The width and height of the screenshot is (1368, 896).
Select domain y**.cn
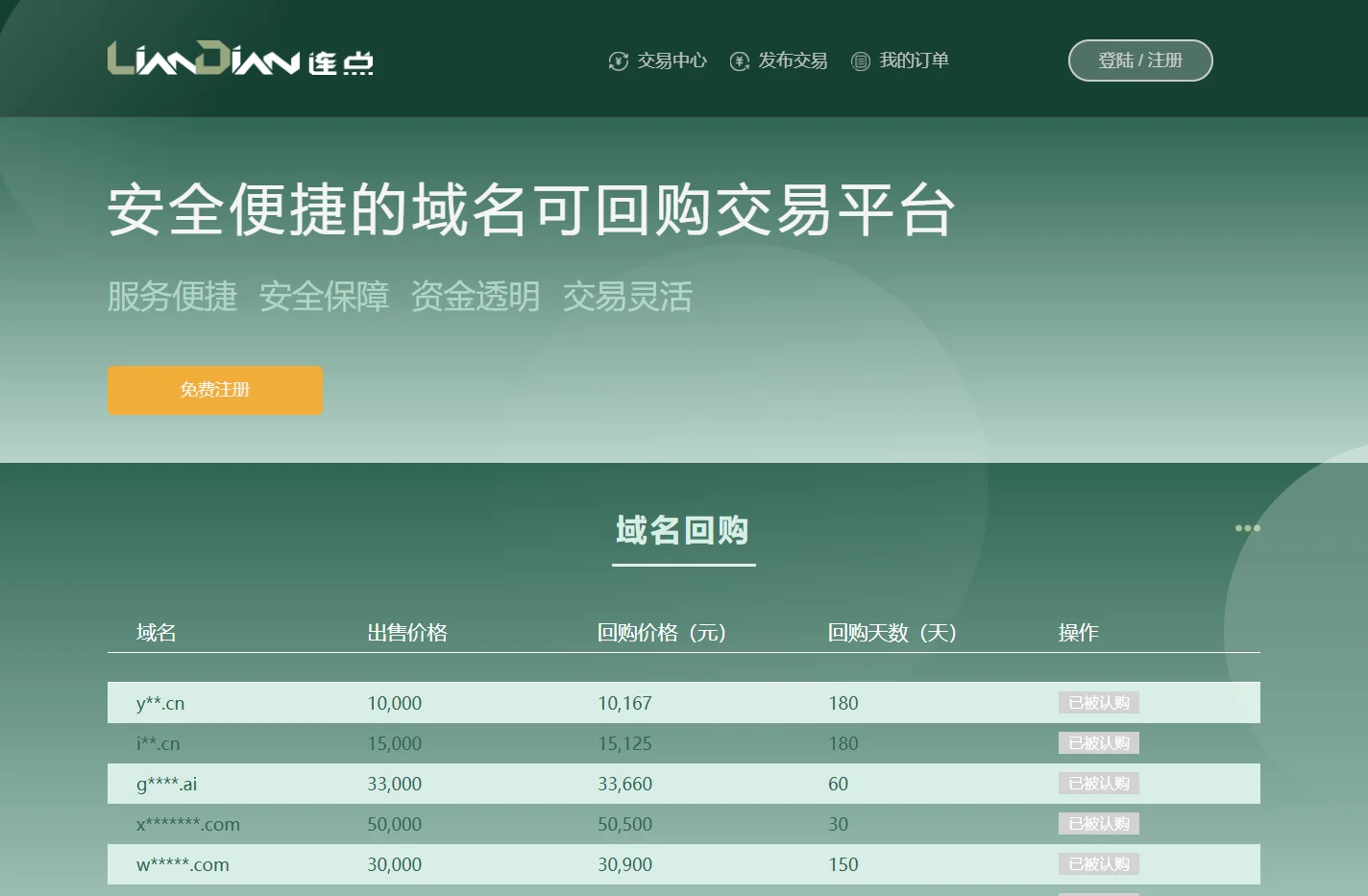click(160, 703)
